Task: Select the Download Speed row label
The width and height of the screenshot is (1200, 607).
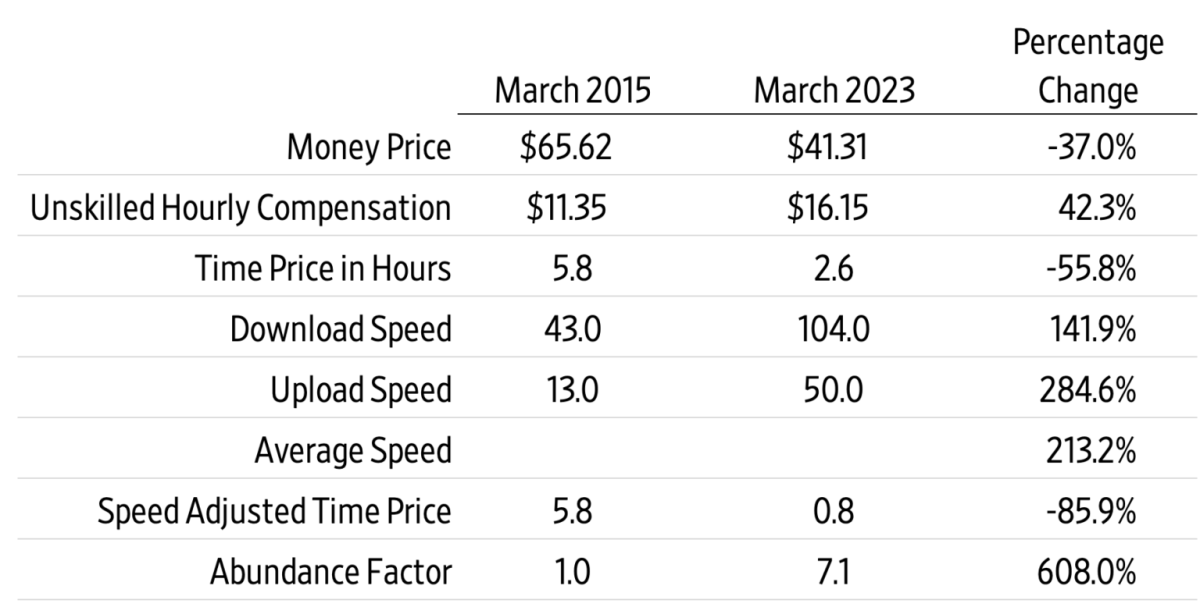Action: (341, 330)
